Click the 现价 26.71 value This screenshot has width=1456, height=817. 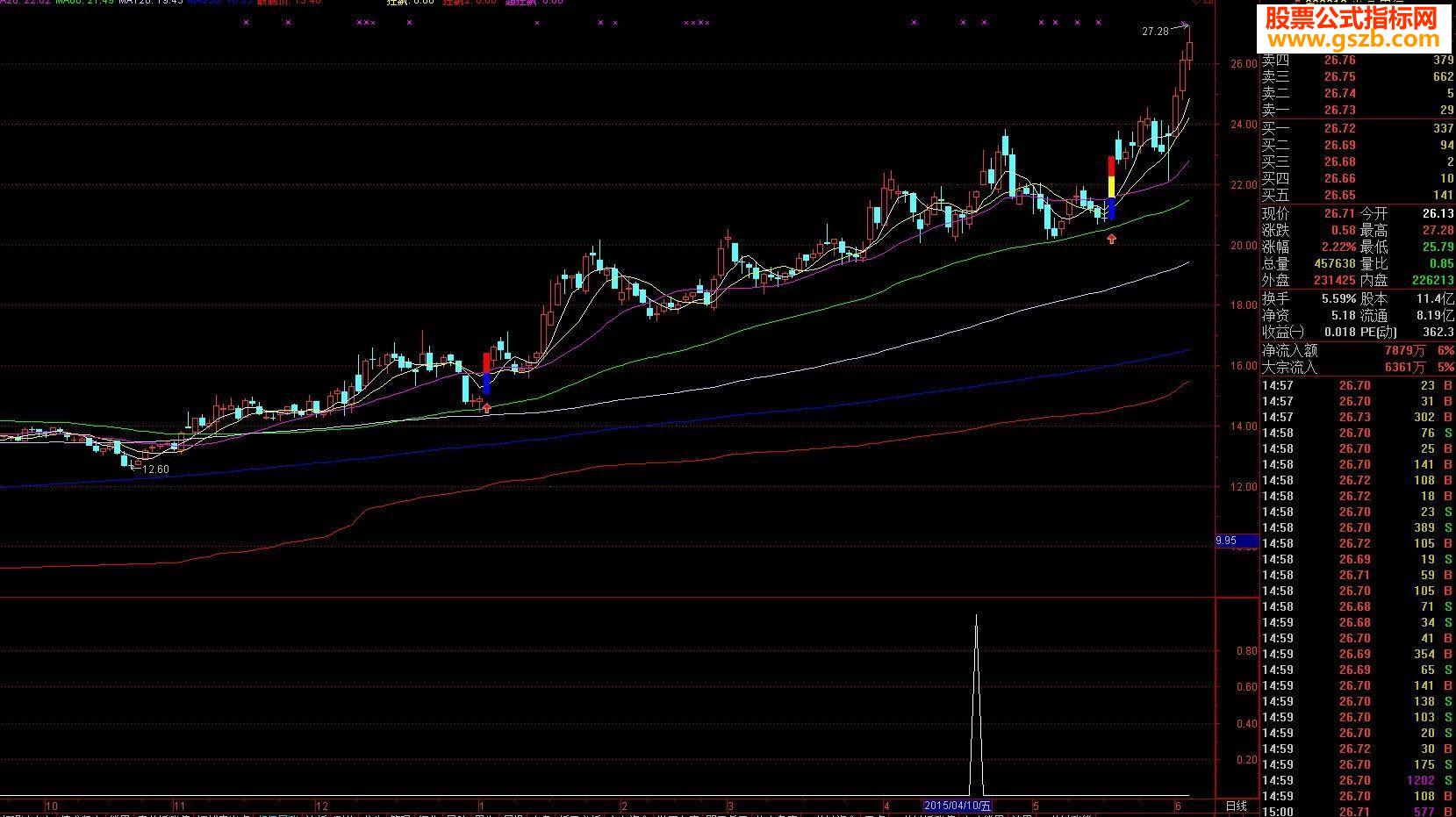1340,214
